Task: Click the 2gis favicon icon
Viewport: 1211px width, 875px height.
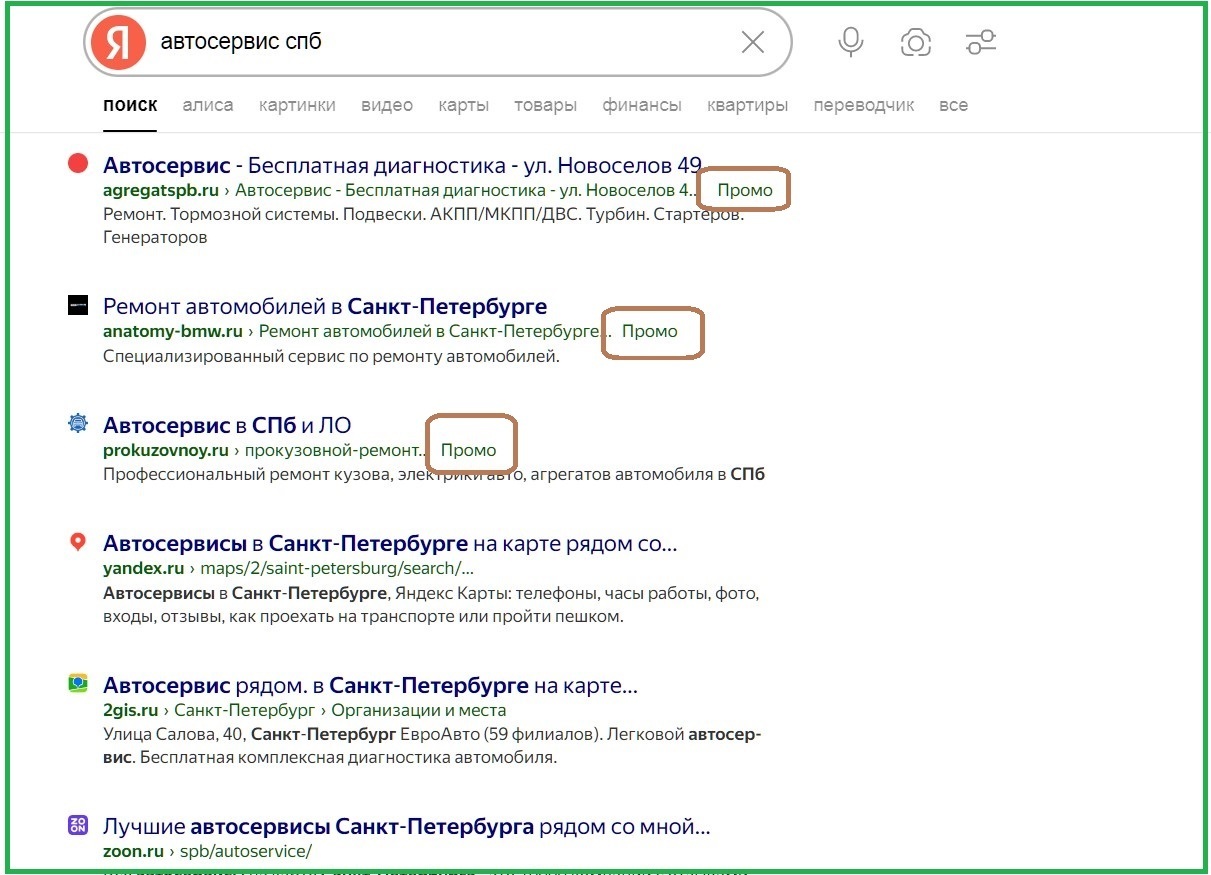Action: [78, 685]
